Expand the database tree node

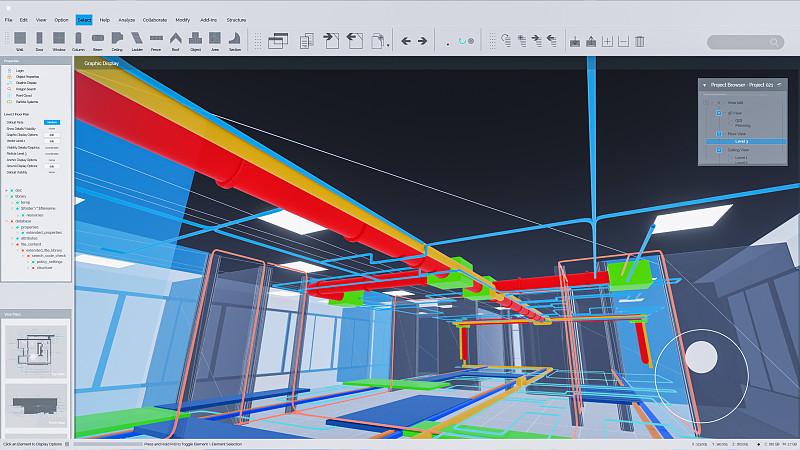7,221
